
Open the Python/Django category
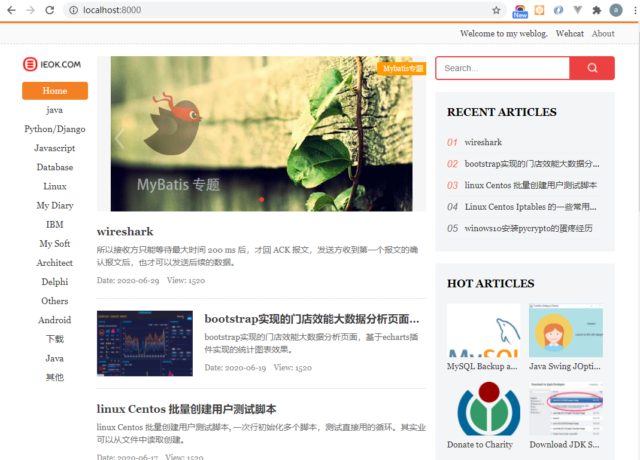coord(55,129)
